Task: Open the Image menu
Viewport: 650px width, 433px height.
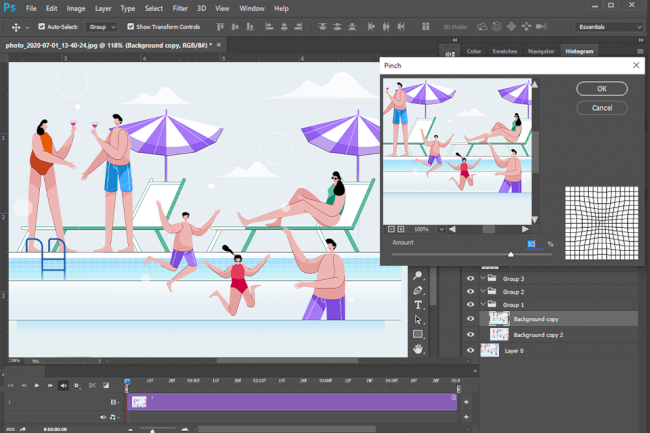Action: [x=76, y=8]
